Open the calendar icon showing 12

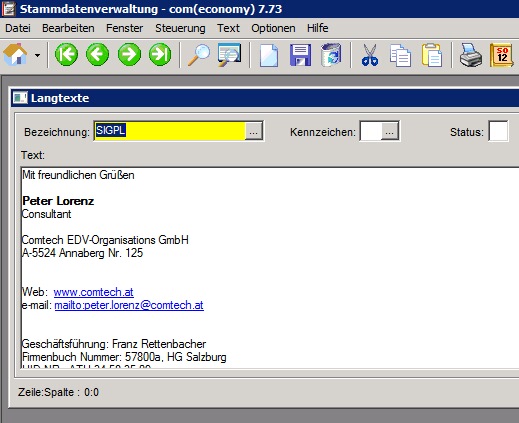point(502,55)
